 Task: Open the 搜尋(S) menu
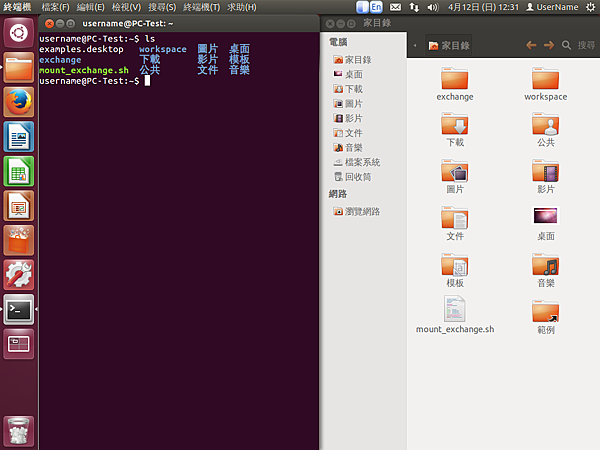click(162, 7)
